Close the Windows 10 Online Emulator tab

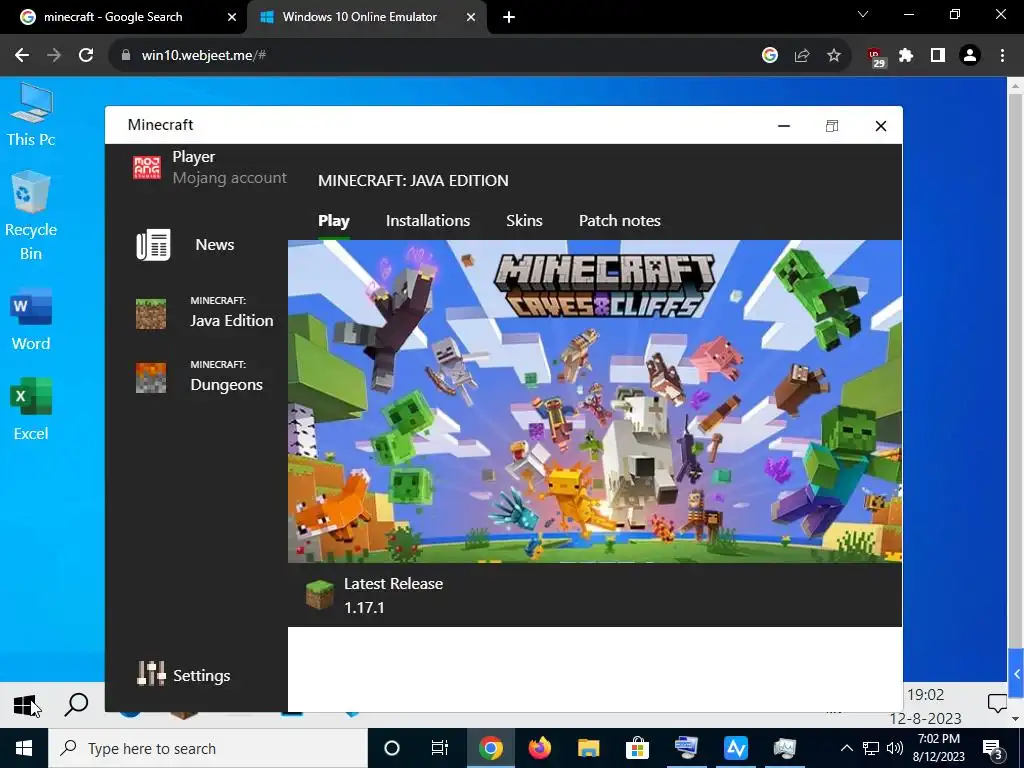(471, 18)
